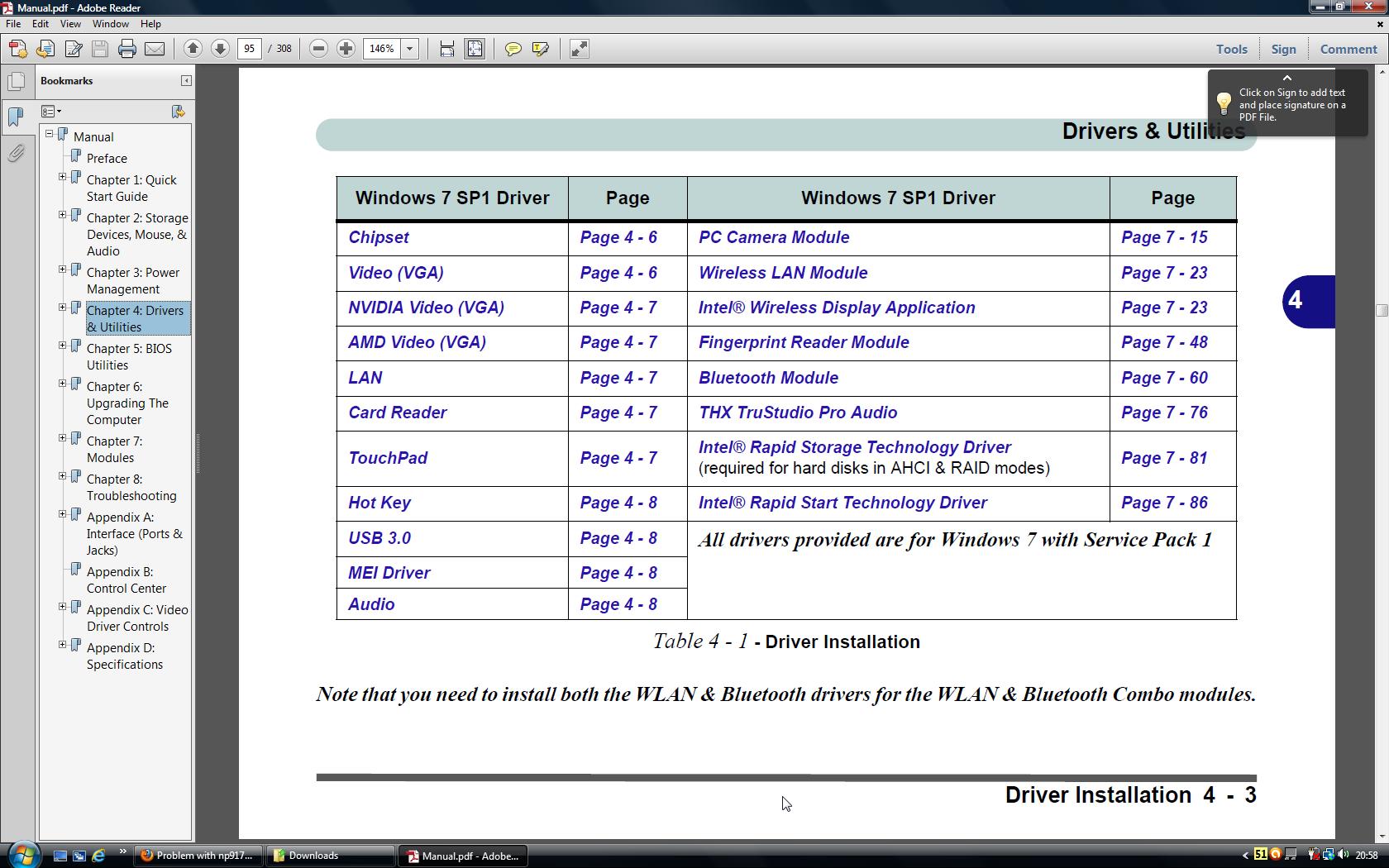Click the edit PDF online icon
1389x868 pixels.
point(73,49)
